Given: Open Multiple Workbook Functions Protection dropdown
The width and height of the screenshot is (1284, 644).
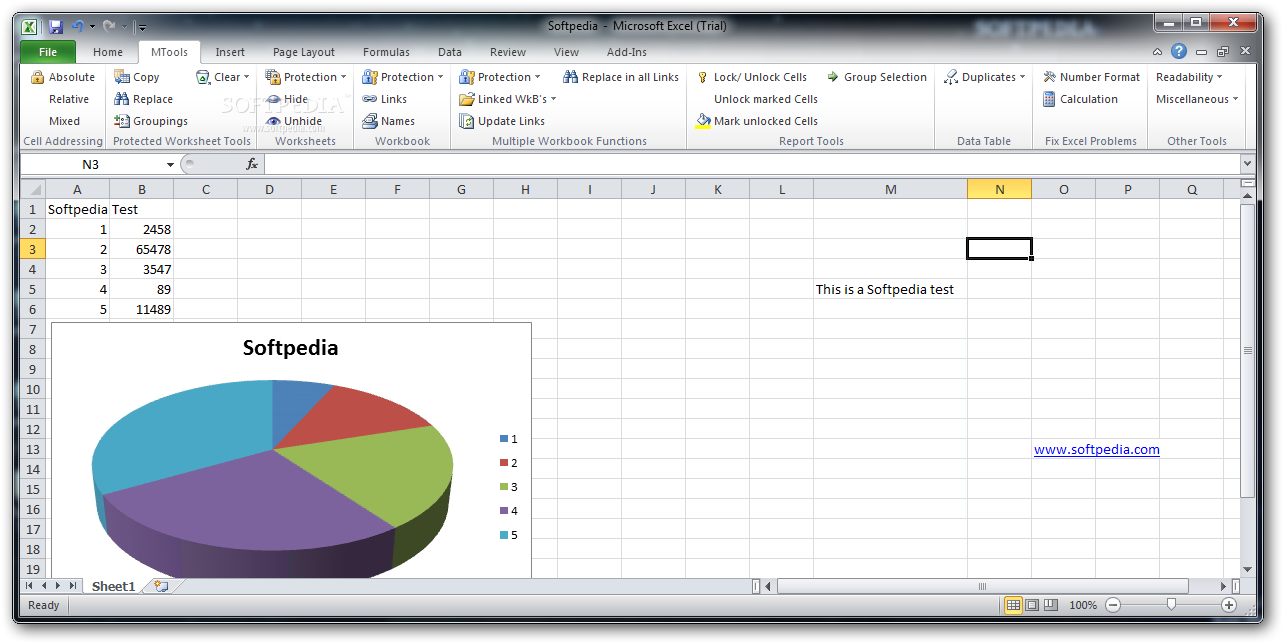Looking at the screenshot, I should pos(500,77).
